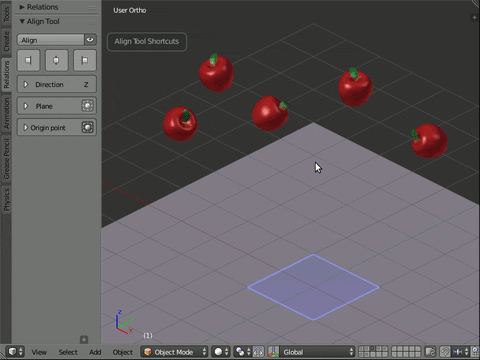This screenshot has height=360, width=480.
Task: Open the View menu
Action: [x=39, y=352]
